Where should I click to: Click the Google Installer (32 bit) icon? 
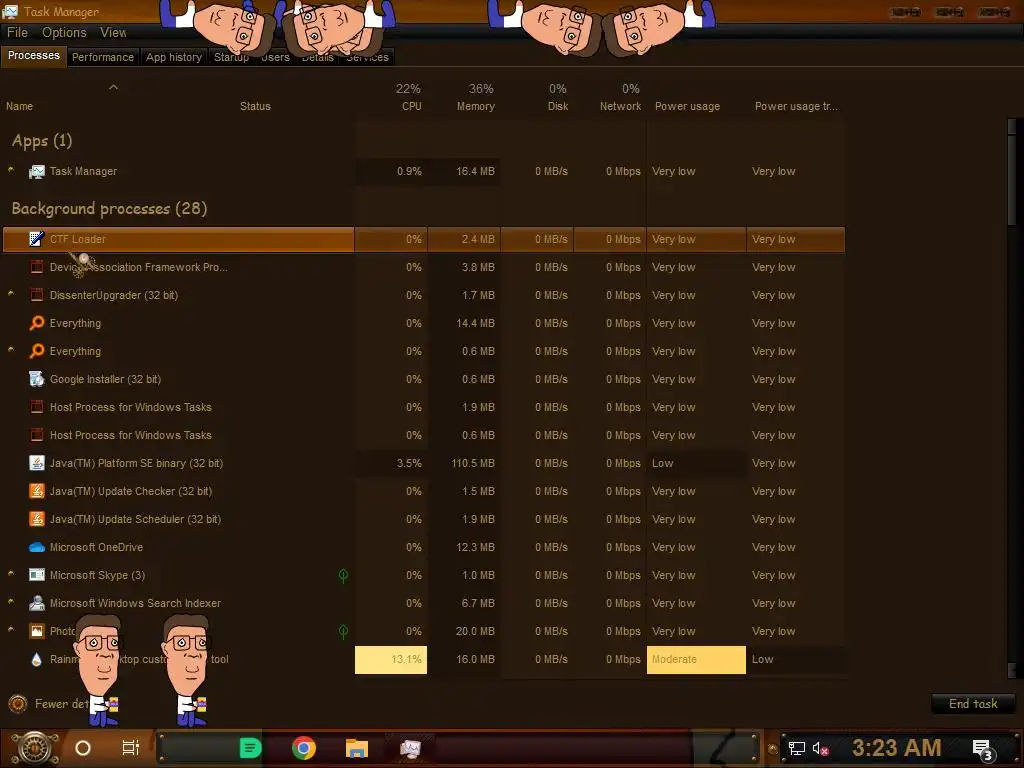[37, 379]
